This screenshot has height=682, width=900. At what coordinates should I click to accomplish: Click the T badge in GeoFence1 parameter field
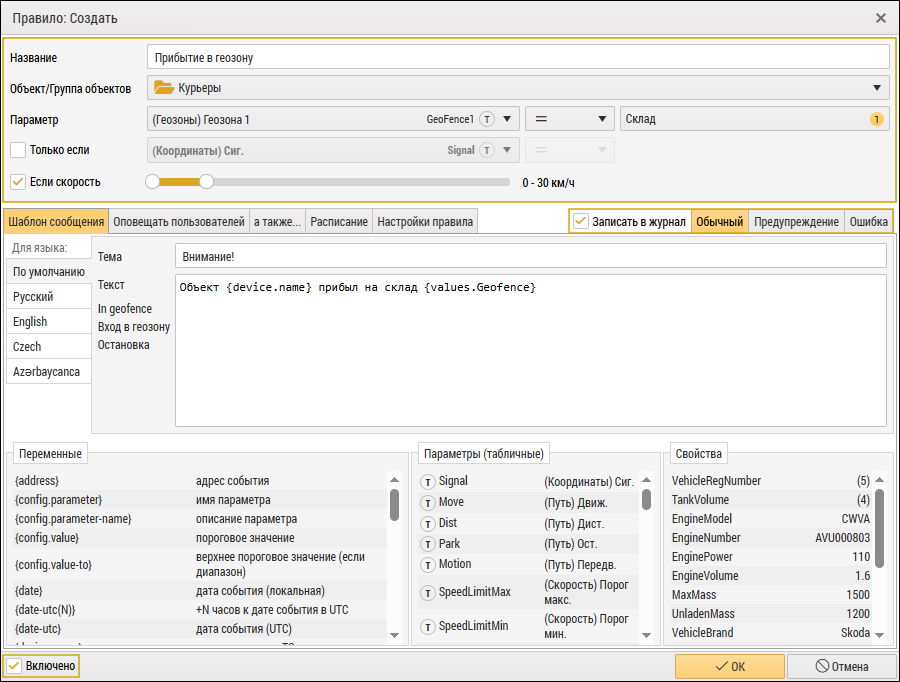click(487, 120)
